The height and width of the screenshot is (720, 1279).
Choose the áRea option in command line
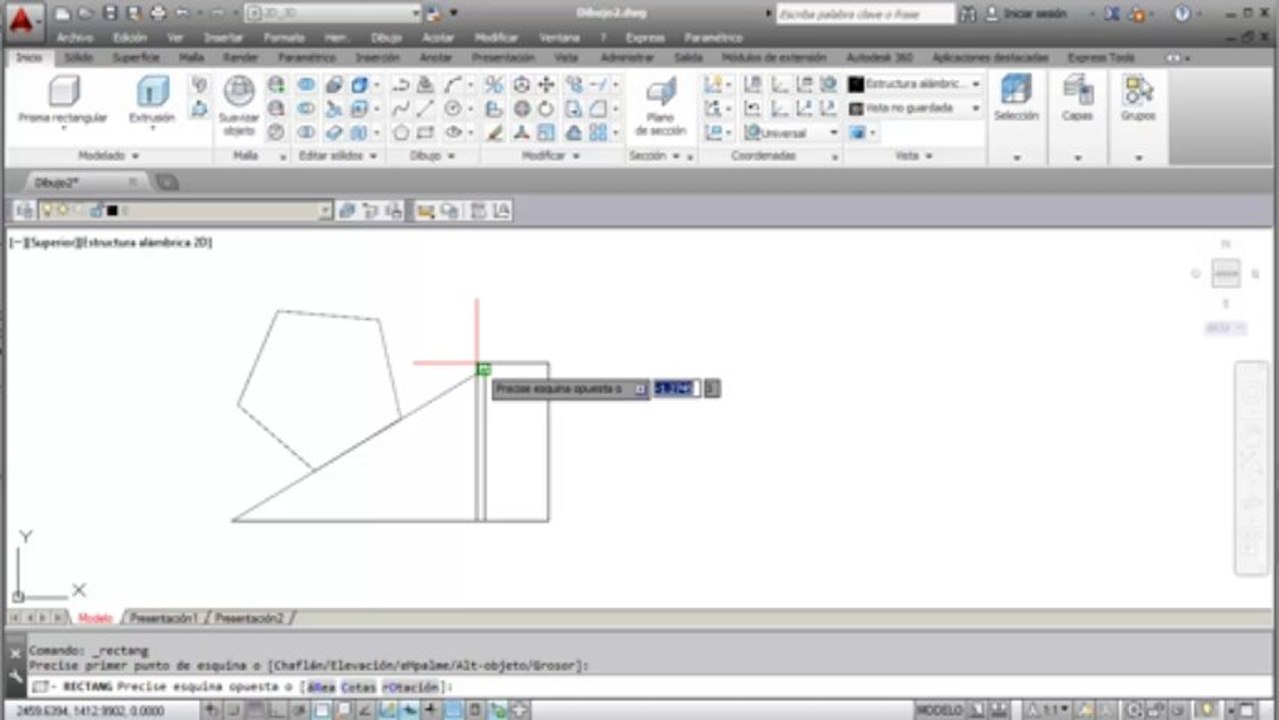click(x=320, y=687)
